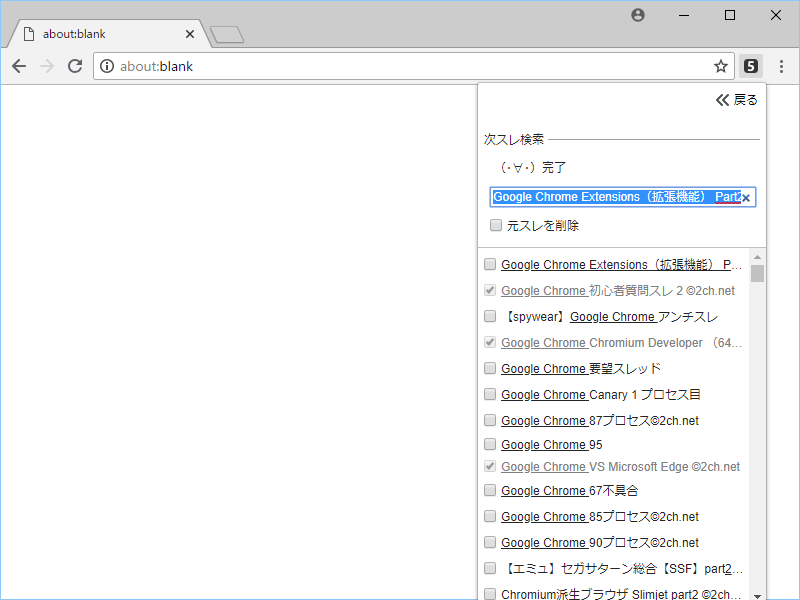Open Google Chrome 95 link
The image size is (800, 600).
[x=552, y=445]
